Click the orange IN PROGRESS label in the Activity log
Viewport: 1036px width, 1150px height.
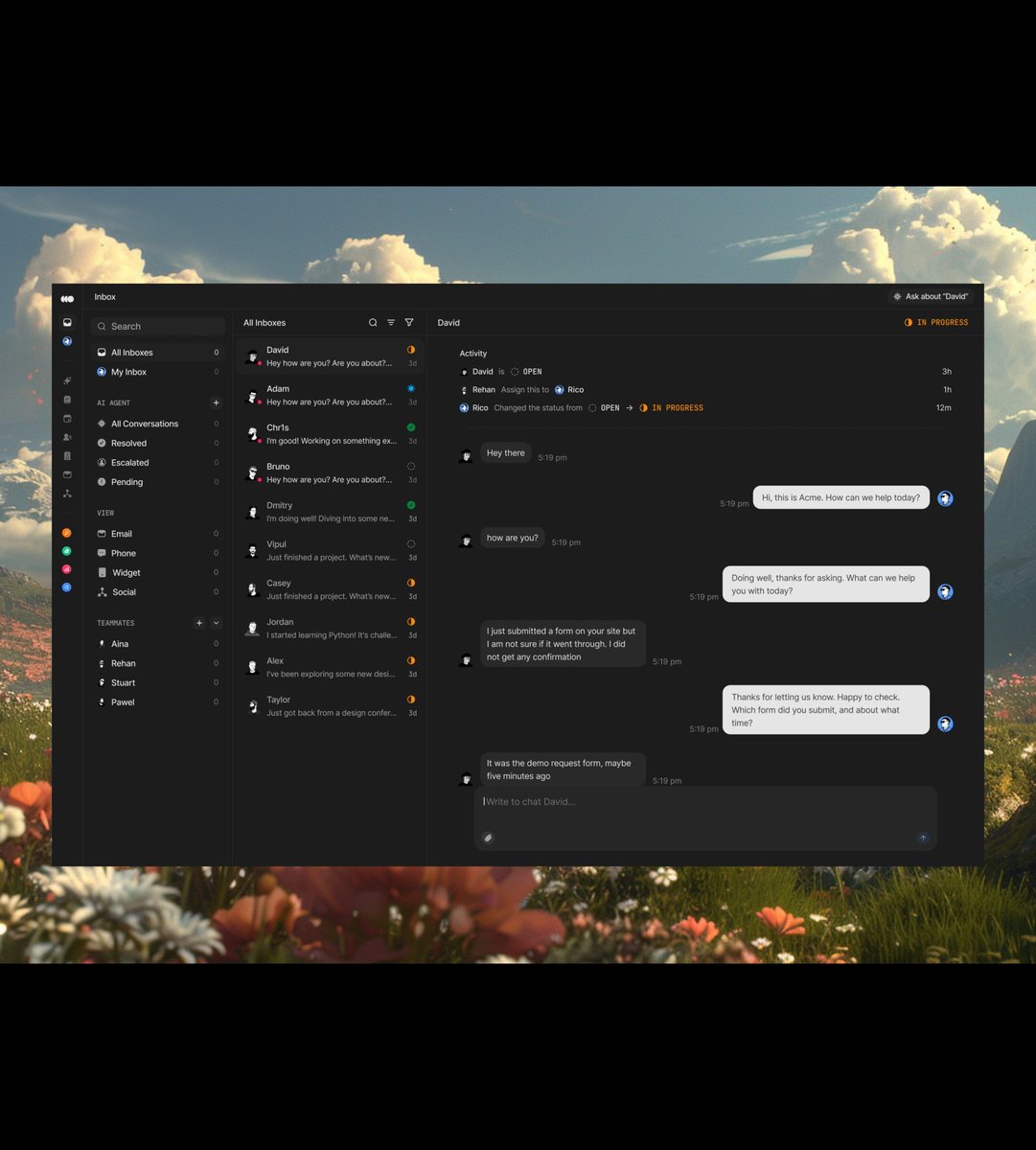[678, 408]
